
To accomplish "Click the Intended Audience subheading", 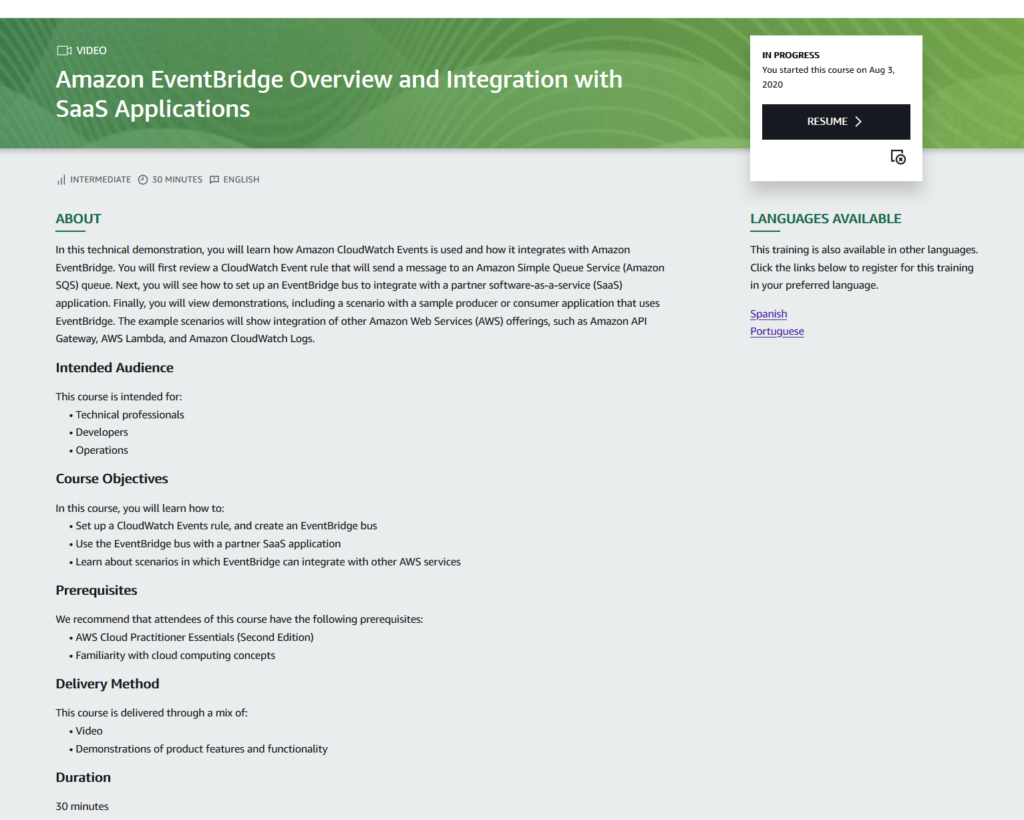I will click(x=114, y=368).
